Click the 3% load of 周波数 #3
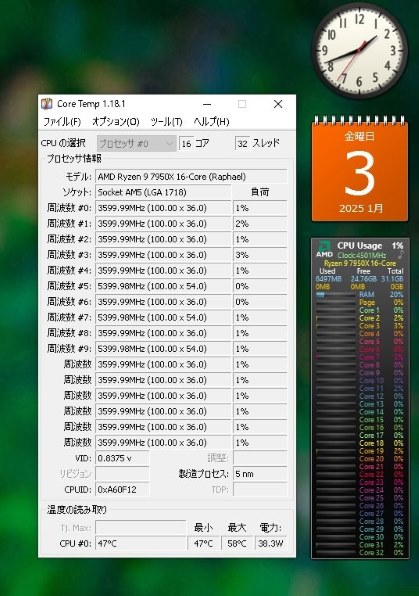419x596 pixels. tap(260, 255)
